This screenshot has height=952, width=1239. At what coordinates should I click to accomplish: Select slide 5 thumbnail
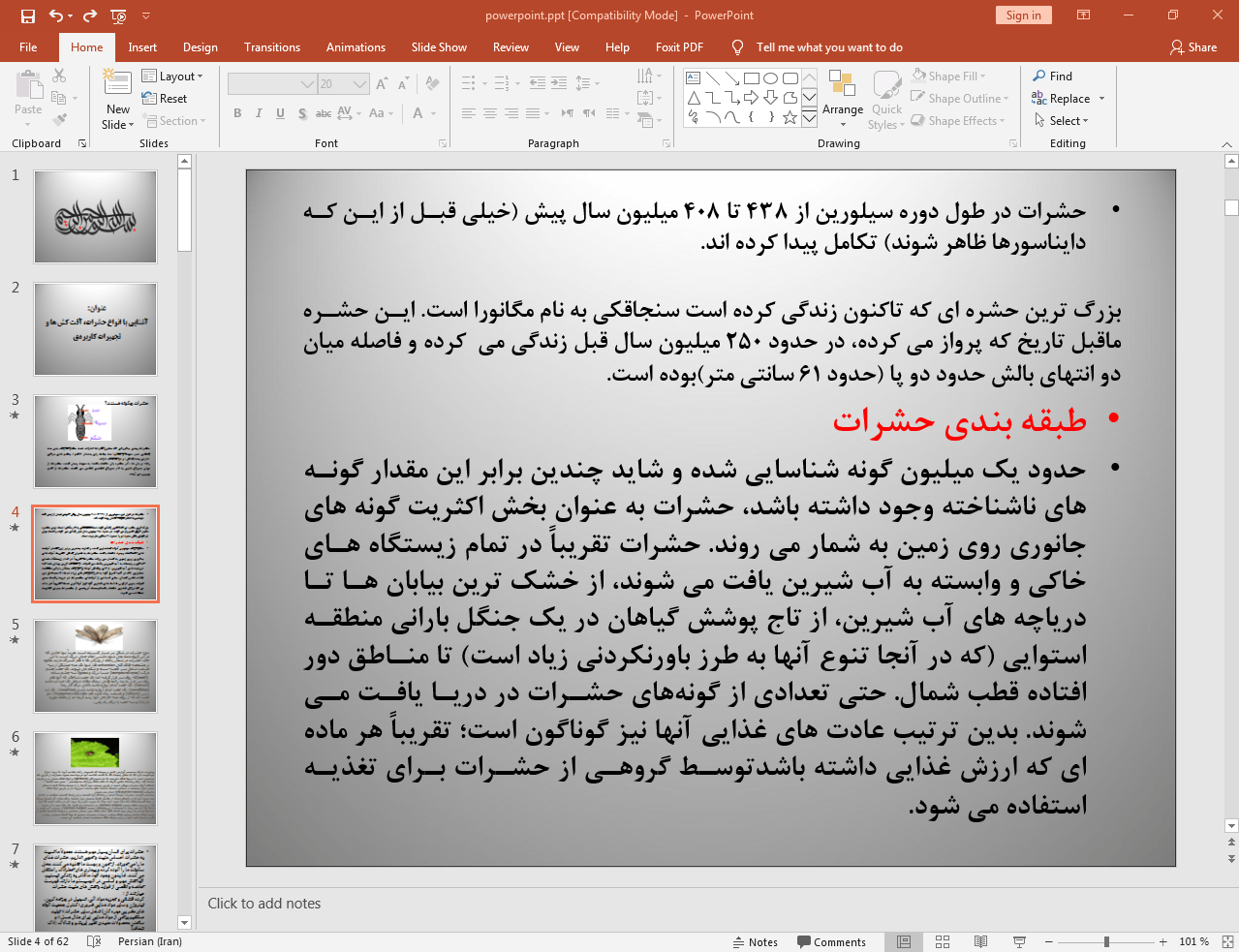(95, 666)
